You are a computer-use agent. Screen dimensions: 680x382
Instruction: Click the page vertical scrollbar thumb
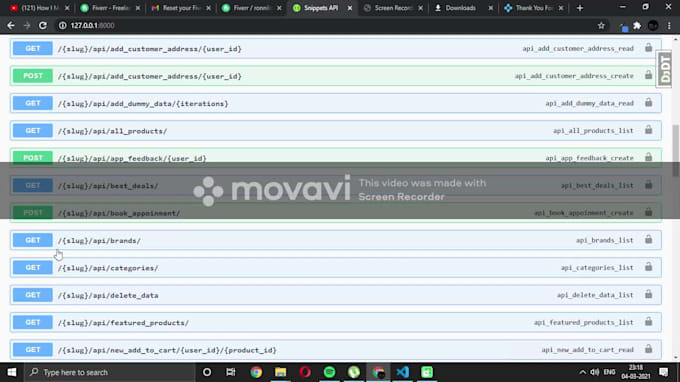[x=676, y=150]
